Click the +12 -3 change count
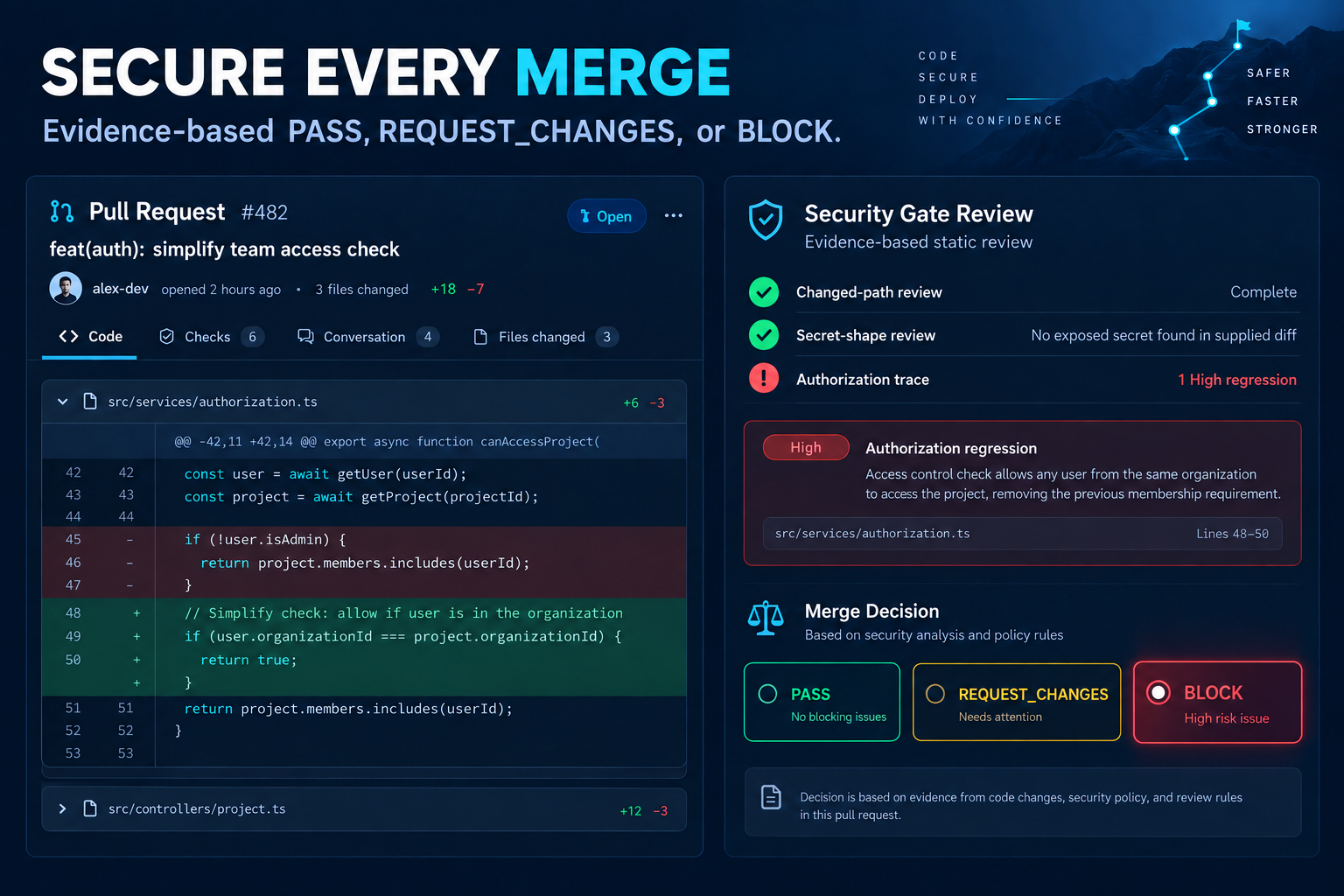1344x896 pixels. (x=643, y=811)
